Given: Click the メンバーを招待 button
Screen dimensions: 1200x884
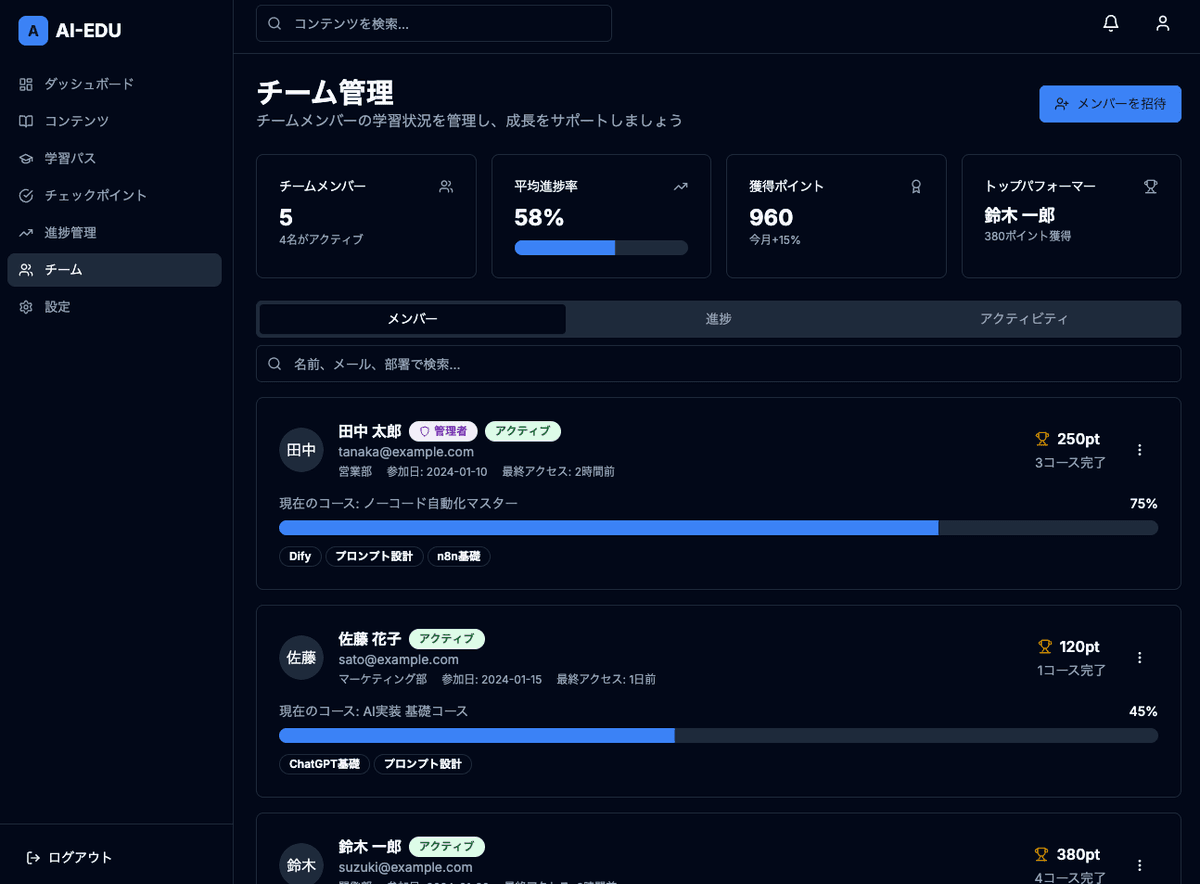Looking at the screenshot, I should [x=1110, y=103].
